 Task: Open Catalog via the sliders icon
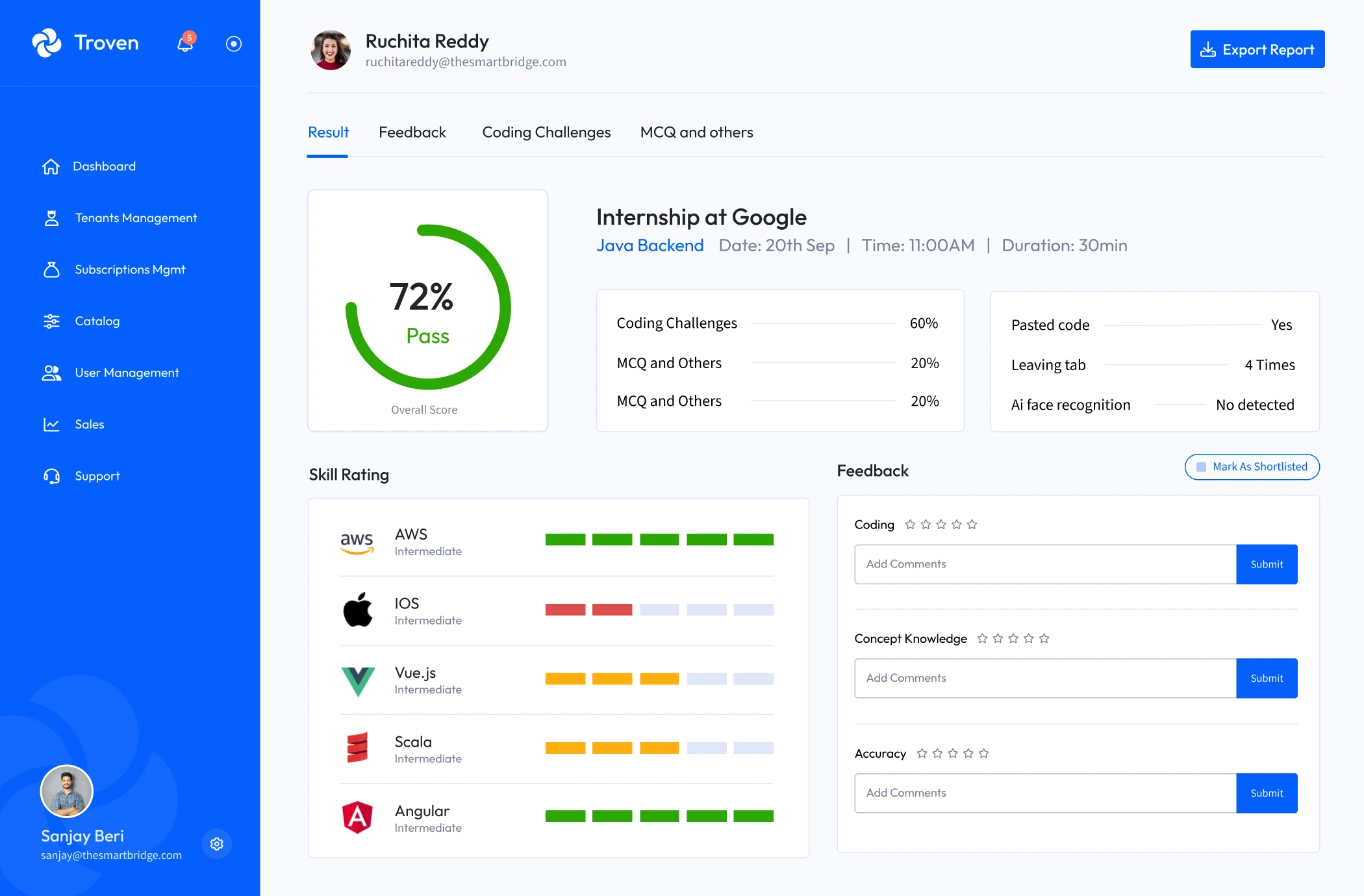point(51,321)
